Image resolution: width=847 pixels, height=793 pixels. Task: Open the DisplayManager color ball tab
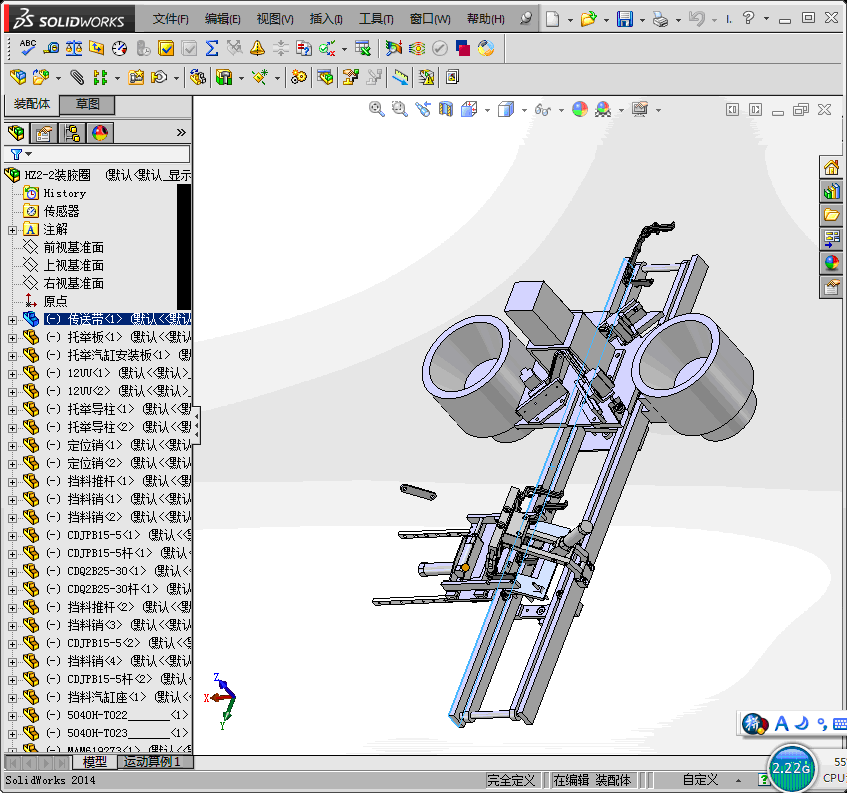(x=100, y=132)
